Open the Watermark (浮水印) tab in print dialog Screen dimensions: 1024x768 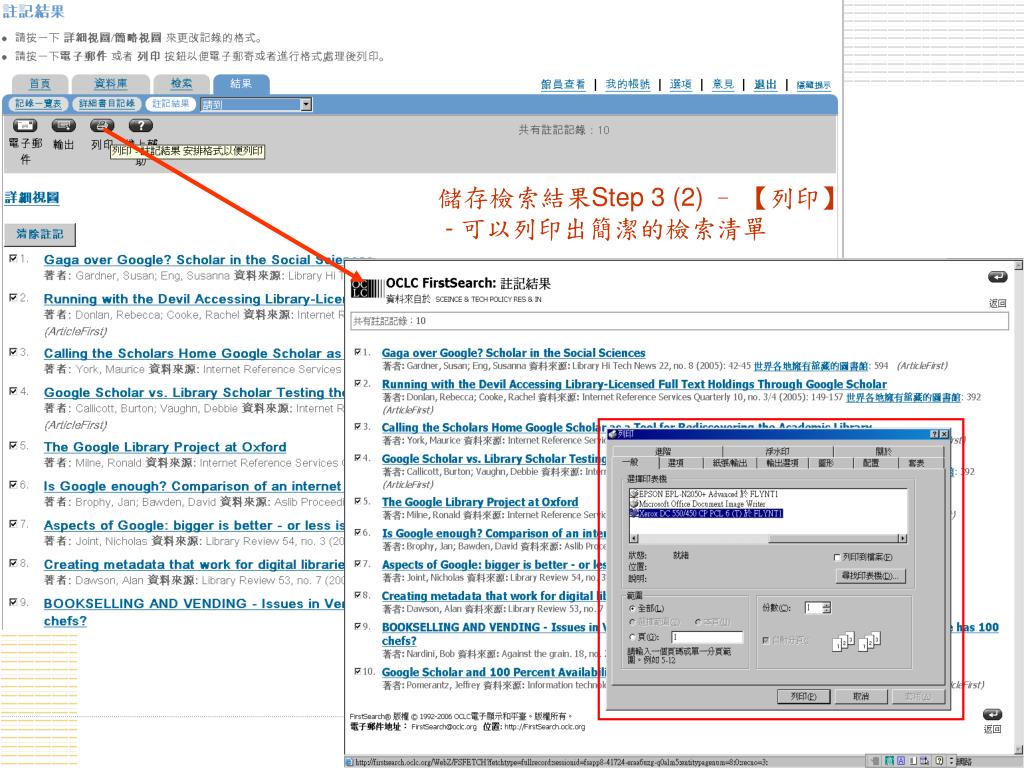click(x=777, y=451)
